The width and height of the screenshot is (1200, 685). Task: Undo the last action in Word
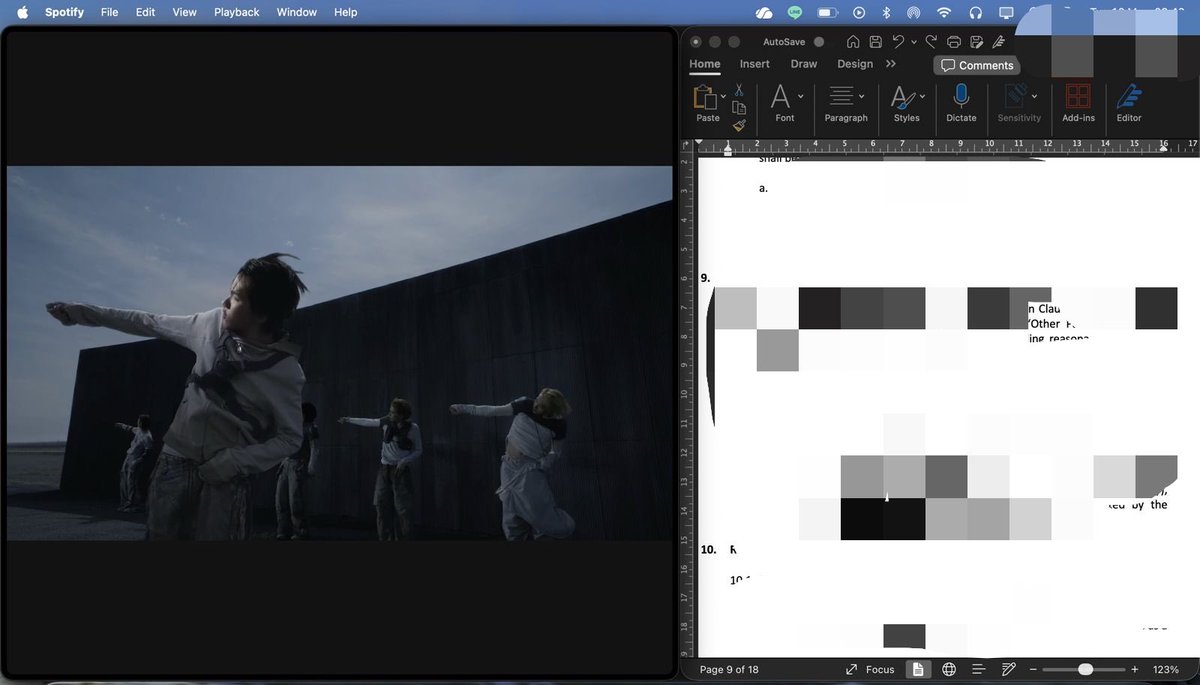898,42
